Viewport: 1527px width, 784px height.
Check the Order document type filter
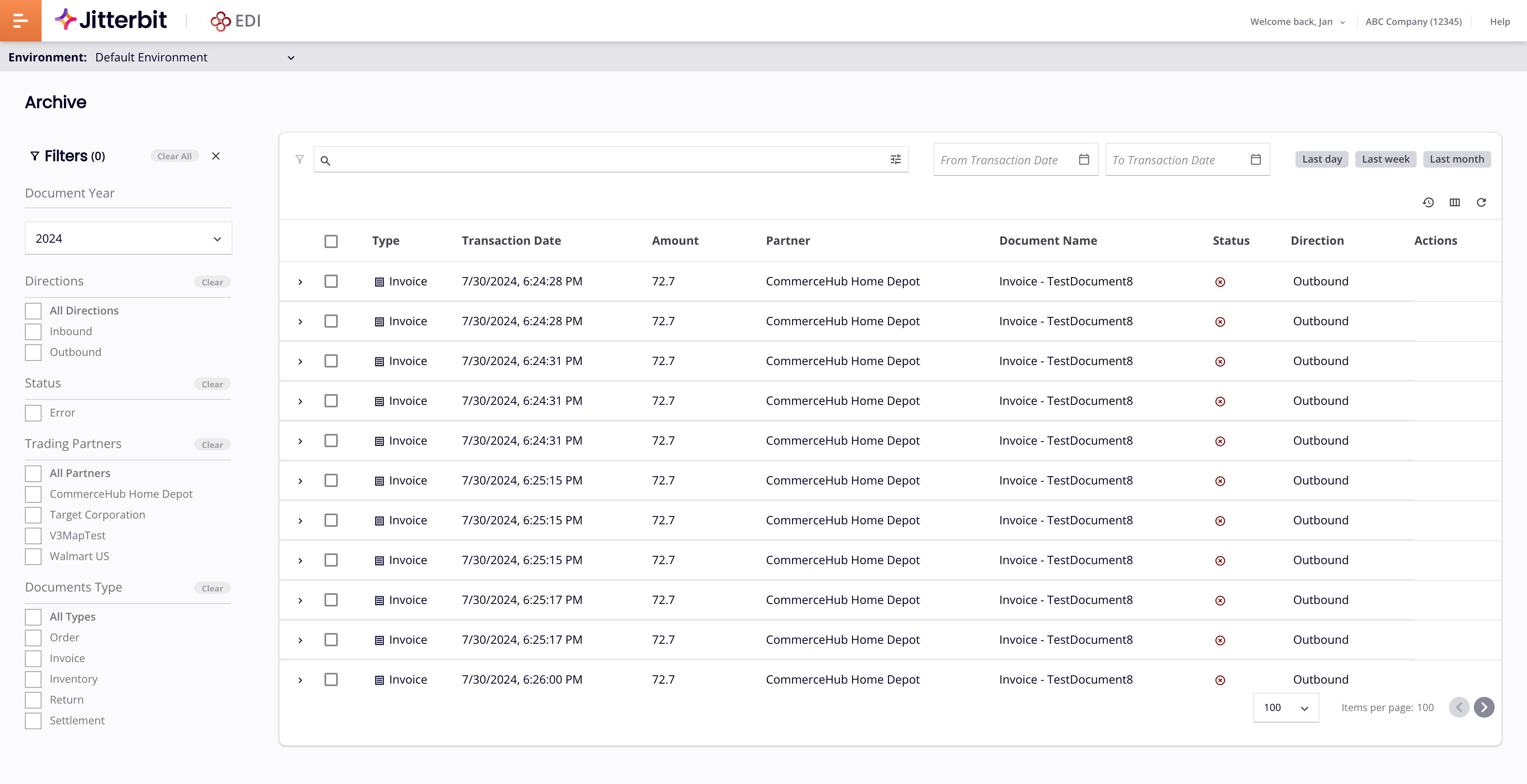pos(33,638)
